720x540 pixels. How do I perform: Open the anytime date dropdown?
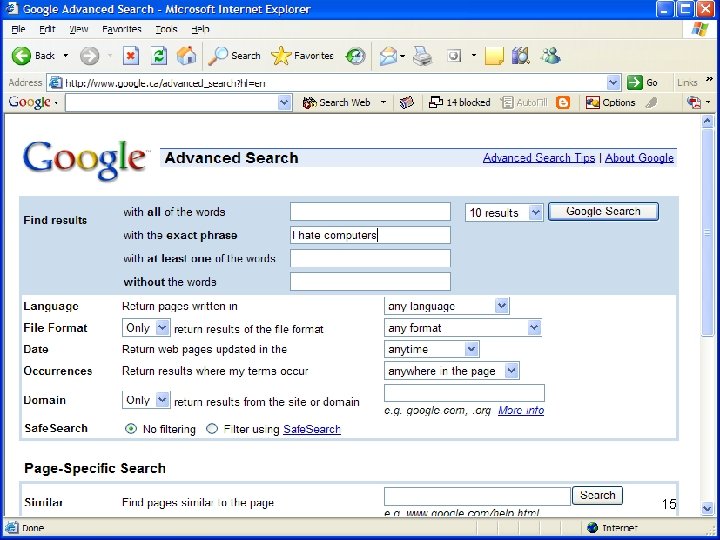[x=432, y=349]
